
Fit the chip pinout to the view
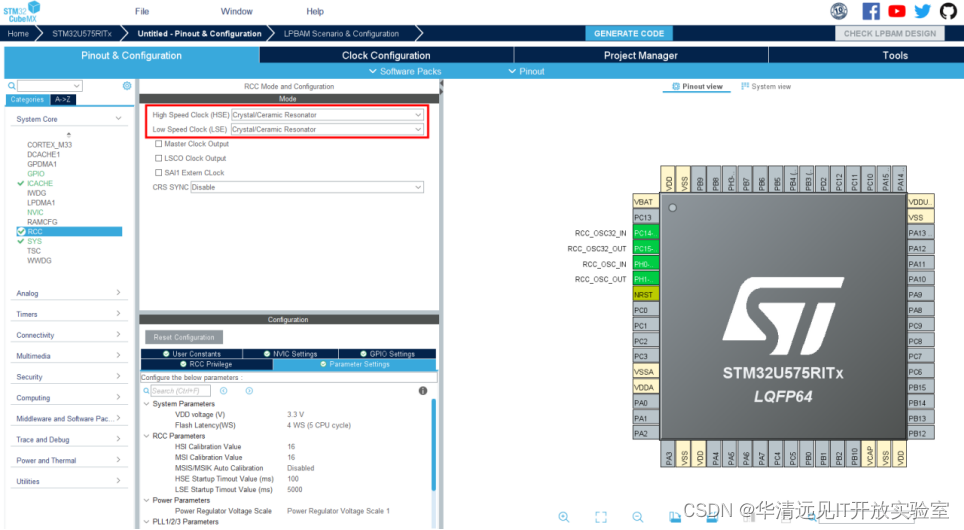(601, 517)
